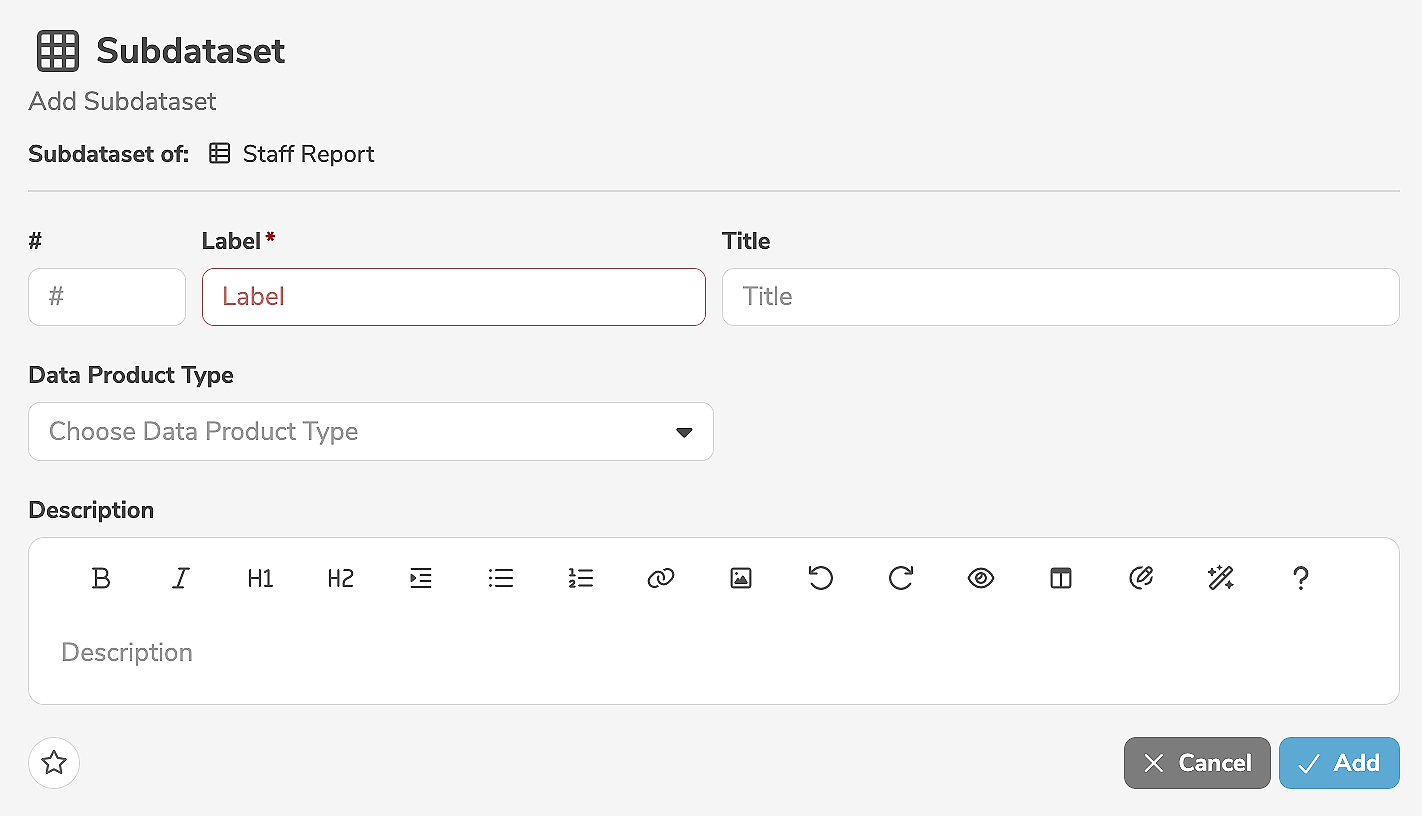Toggle the favorite star button
Viewport: 1422px width, 816px height.
click(x=54, y=764)
